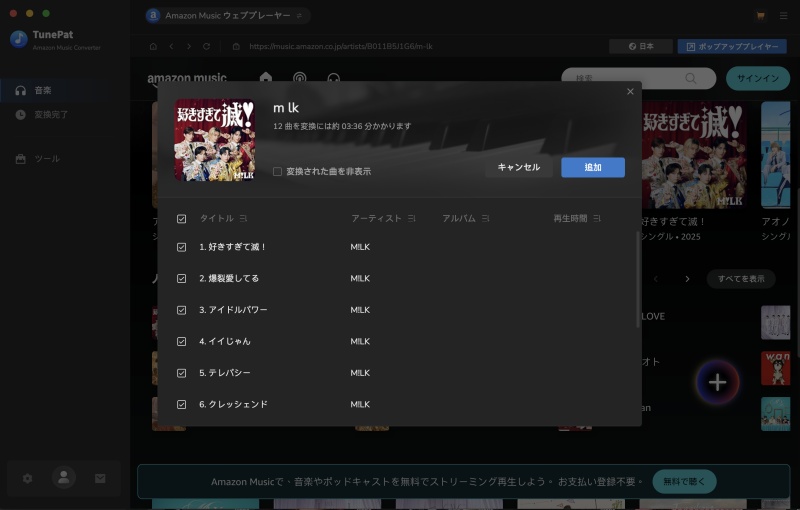
Task: Open the mail feedback icon
Action: (x=100, y=478)
